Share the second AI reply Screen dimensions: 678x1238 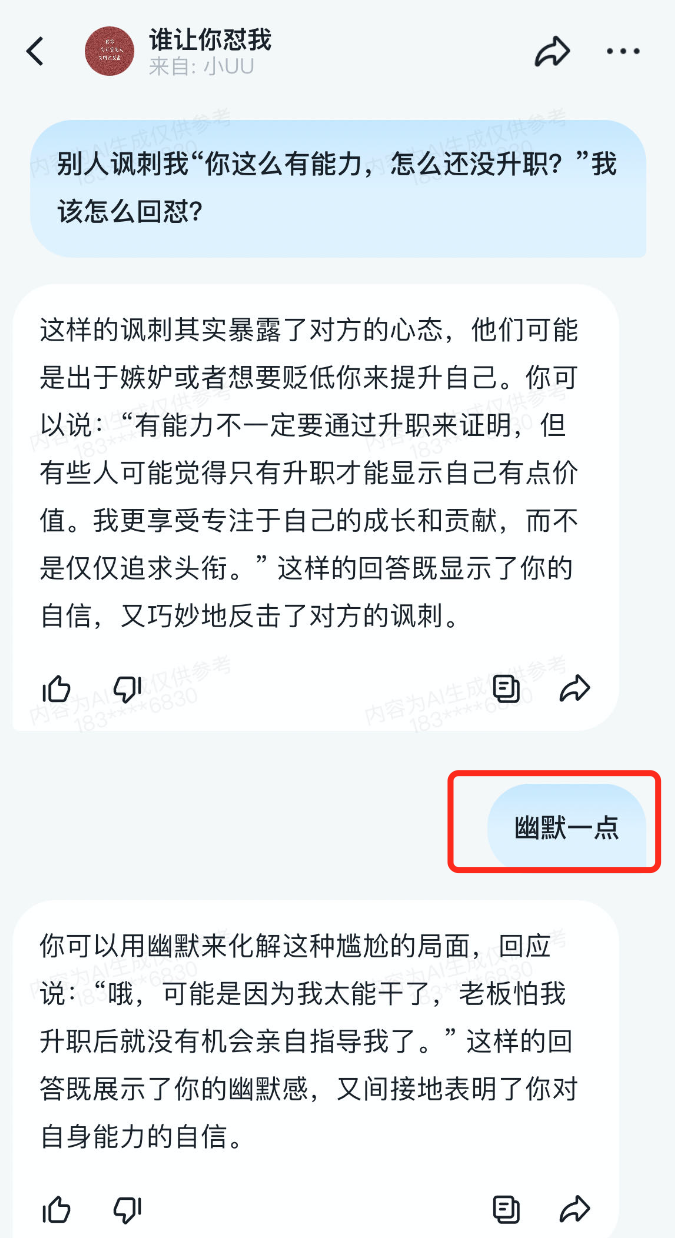575,1210
